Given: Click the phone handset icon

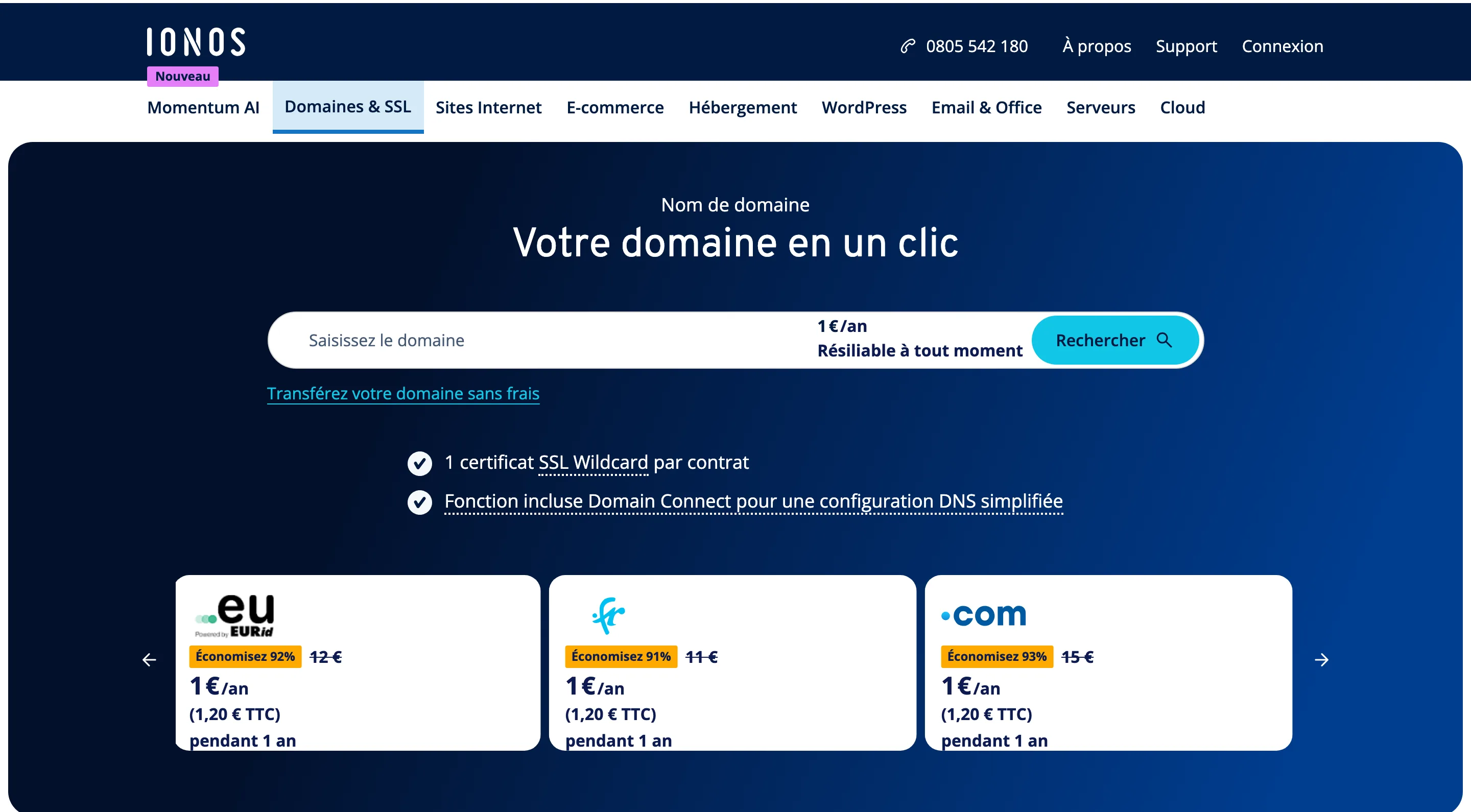Looking at the screenshot, I should (908, 46).
